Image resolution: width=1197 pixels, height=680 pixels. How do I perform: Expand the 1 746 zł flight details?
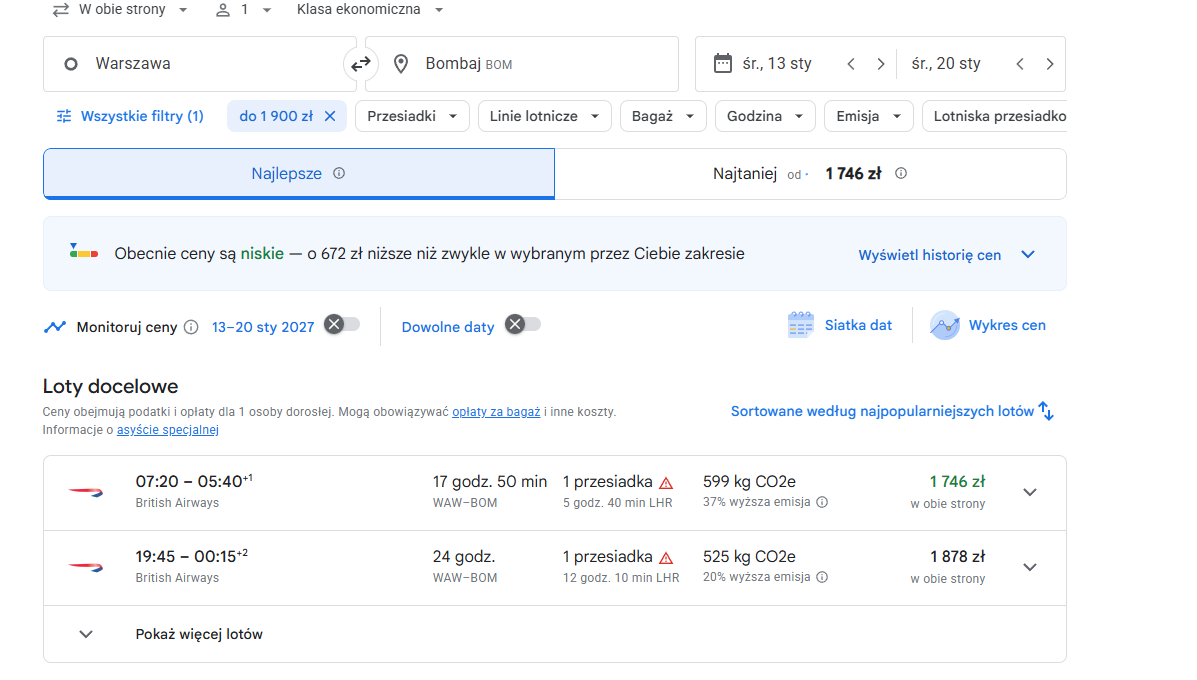[x=1030, y=492]
